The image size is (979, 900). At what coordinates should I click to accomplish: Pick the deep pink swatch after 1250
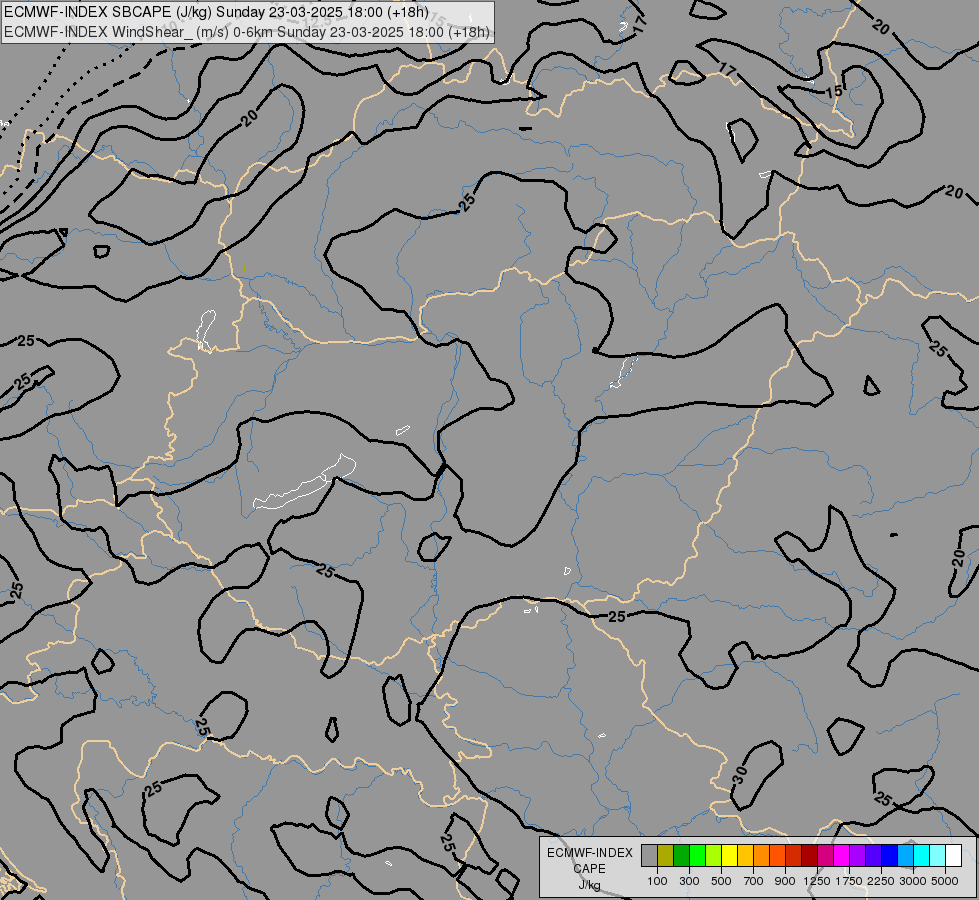point(825,855)
